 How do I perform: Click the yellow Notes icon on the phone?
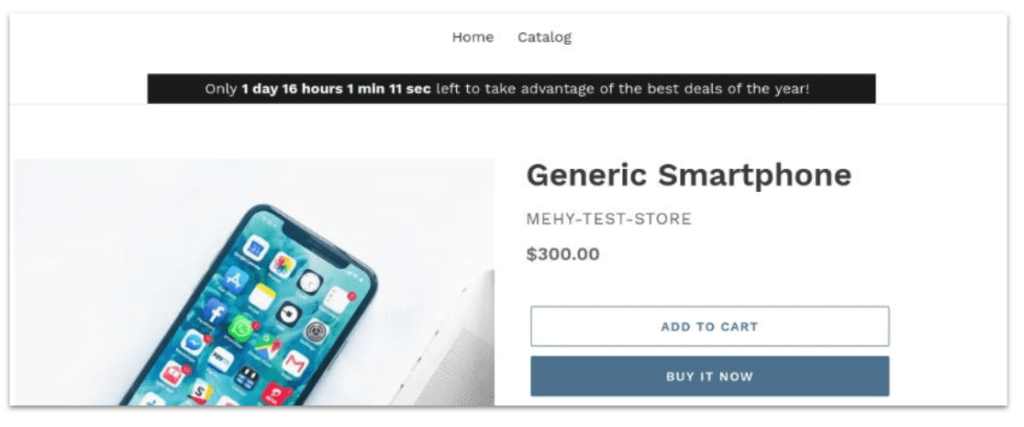coord(262,296)
